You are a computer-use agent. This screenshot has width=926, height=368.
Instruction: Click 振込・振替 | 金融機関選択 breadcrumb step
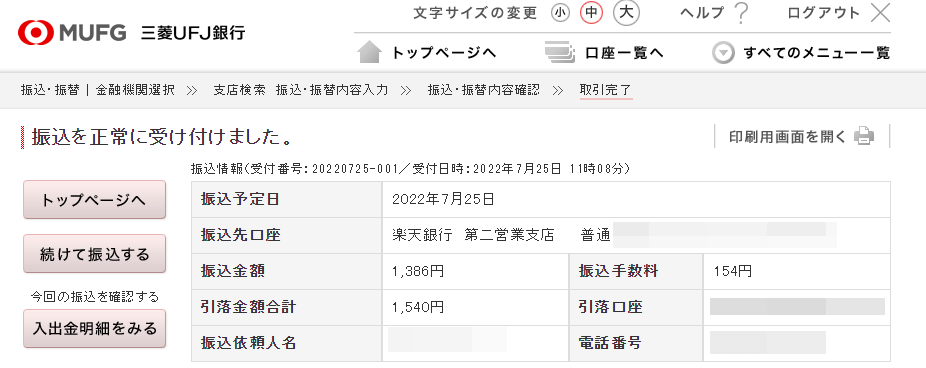tap(97, 90)
